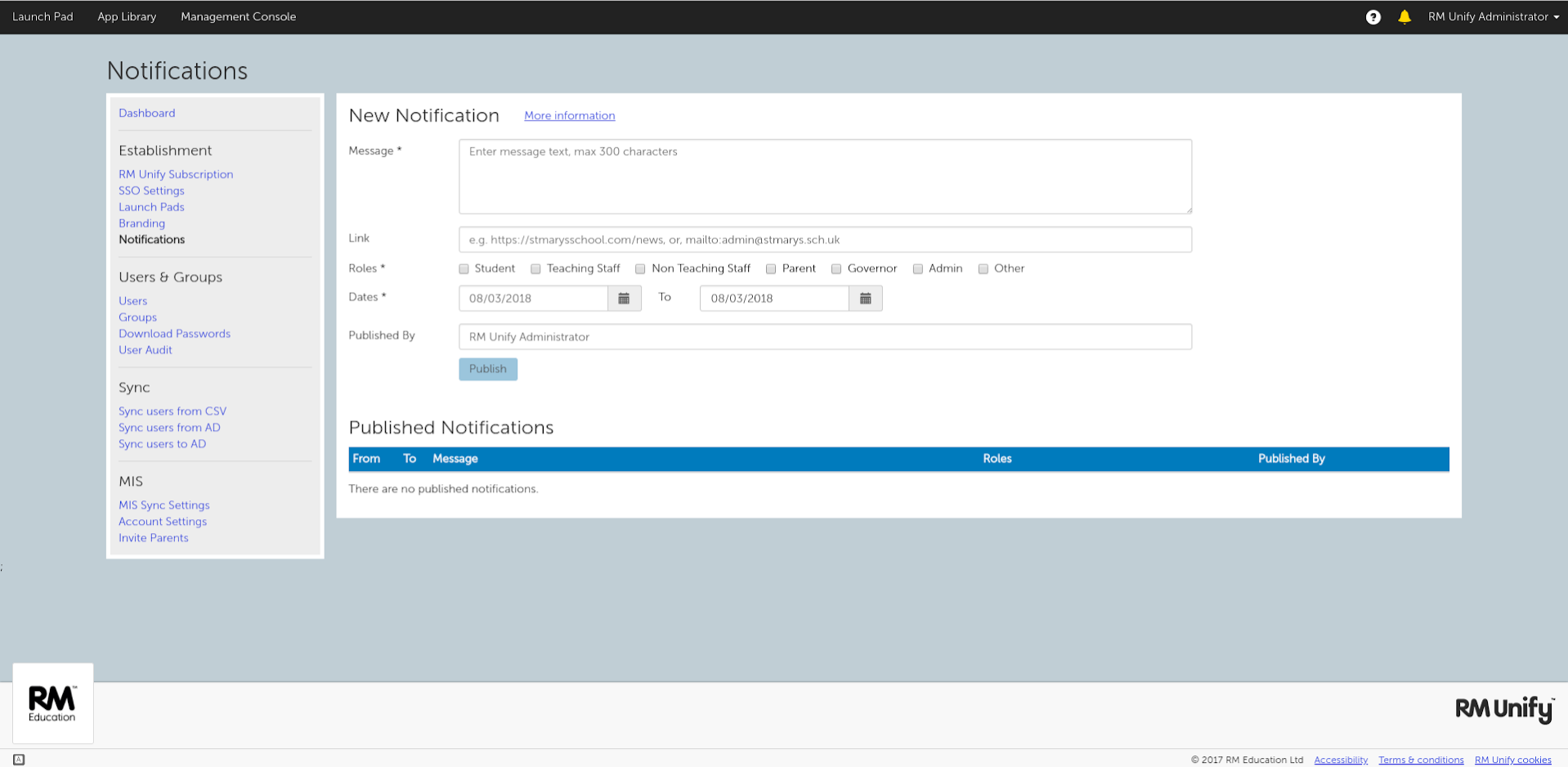Open Sync users from CSV
Image resolution: width=1568 pixels, height=767 pixels.
pos(172,411)
